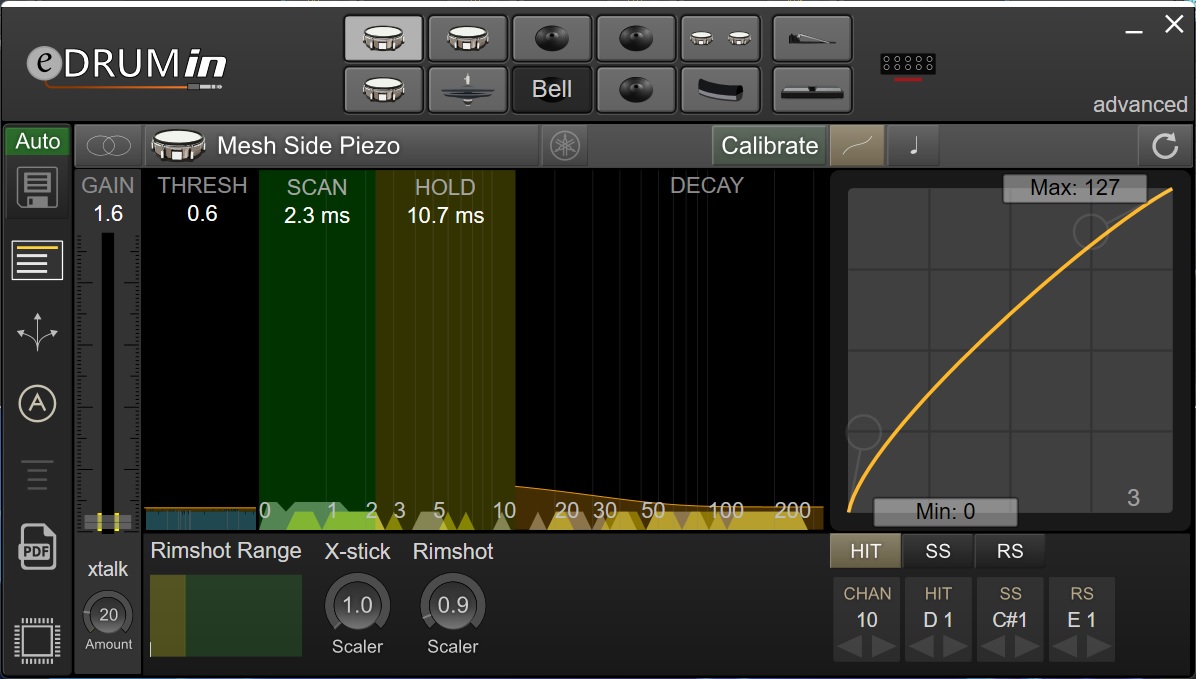Select the dual toms input
1196x679 pixels.
[x=720, y=38]
